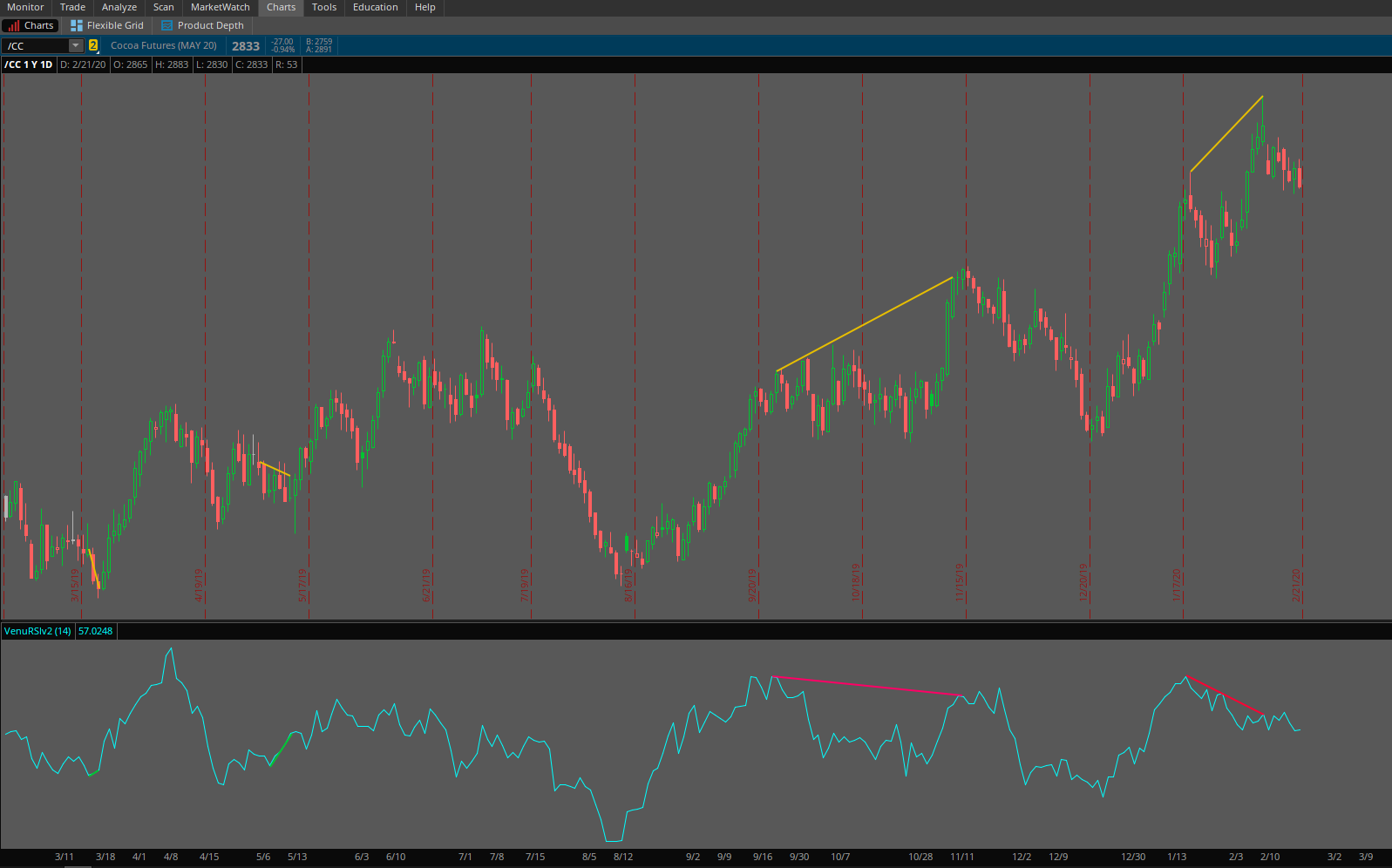Click the C: 2833 close value
Image resolution: width=1392 pixels, height=868 pixels.
point(252,64)
